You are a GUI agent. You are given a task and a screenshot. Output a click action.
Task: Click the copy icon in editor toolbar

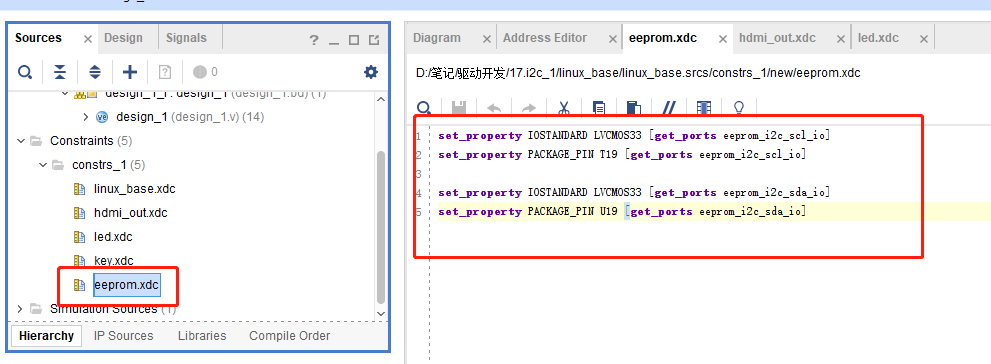click(599, 107)
